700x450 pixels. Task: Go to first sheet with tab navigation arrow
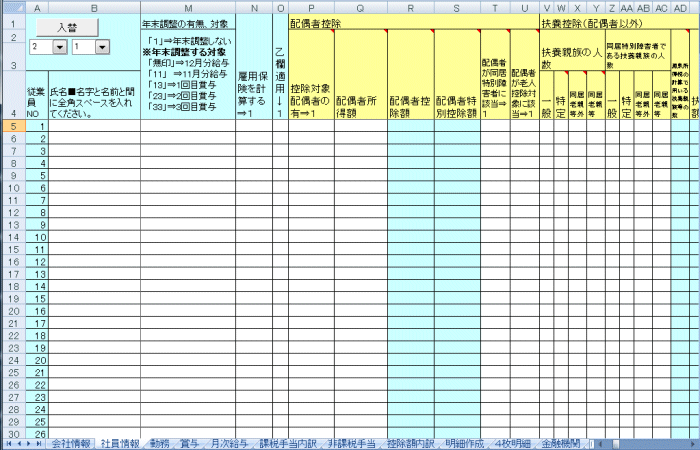(7, 443)
